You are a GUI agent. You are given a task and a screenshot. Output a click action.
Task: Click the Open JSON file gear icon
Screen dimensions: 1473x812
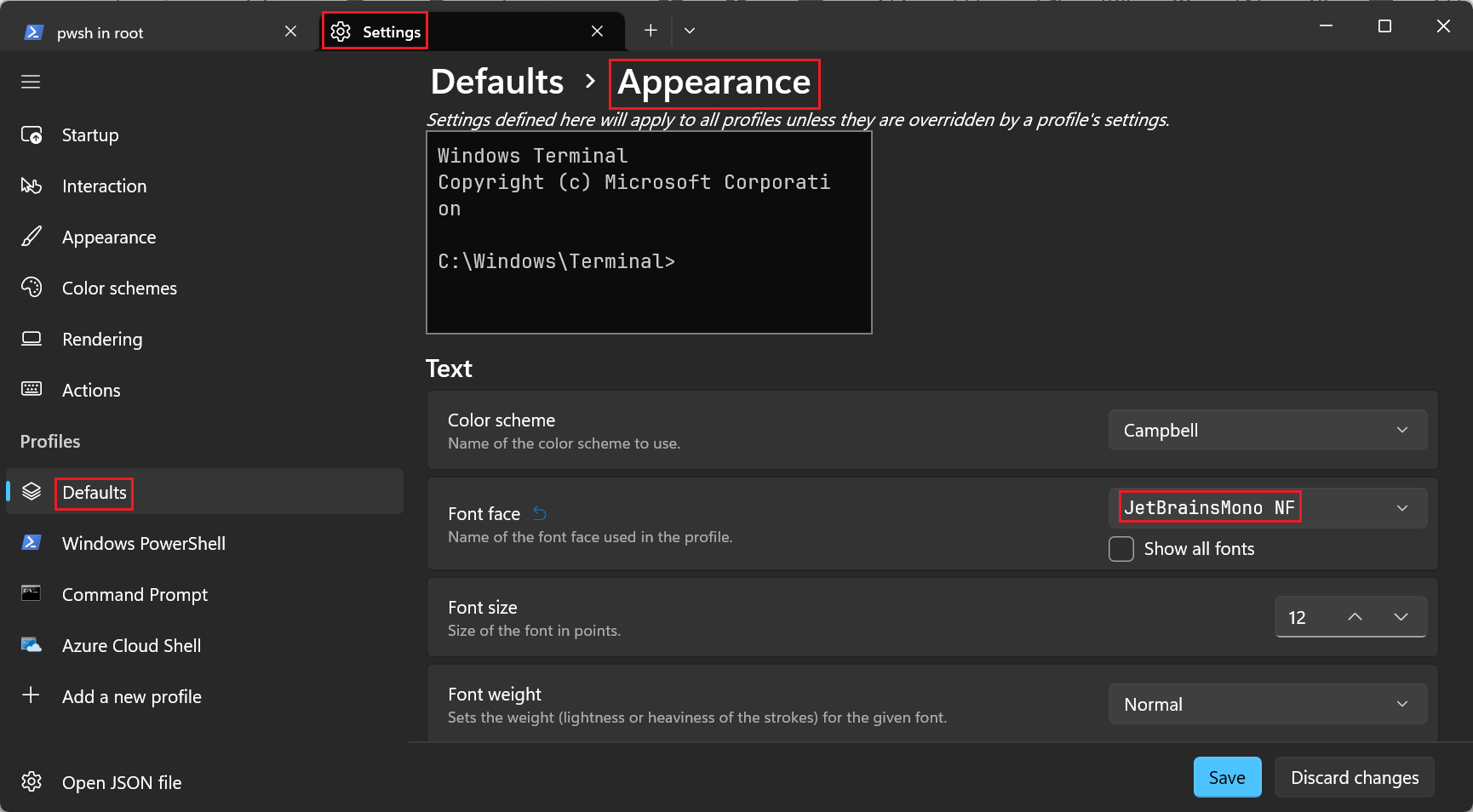(32, 781)
